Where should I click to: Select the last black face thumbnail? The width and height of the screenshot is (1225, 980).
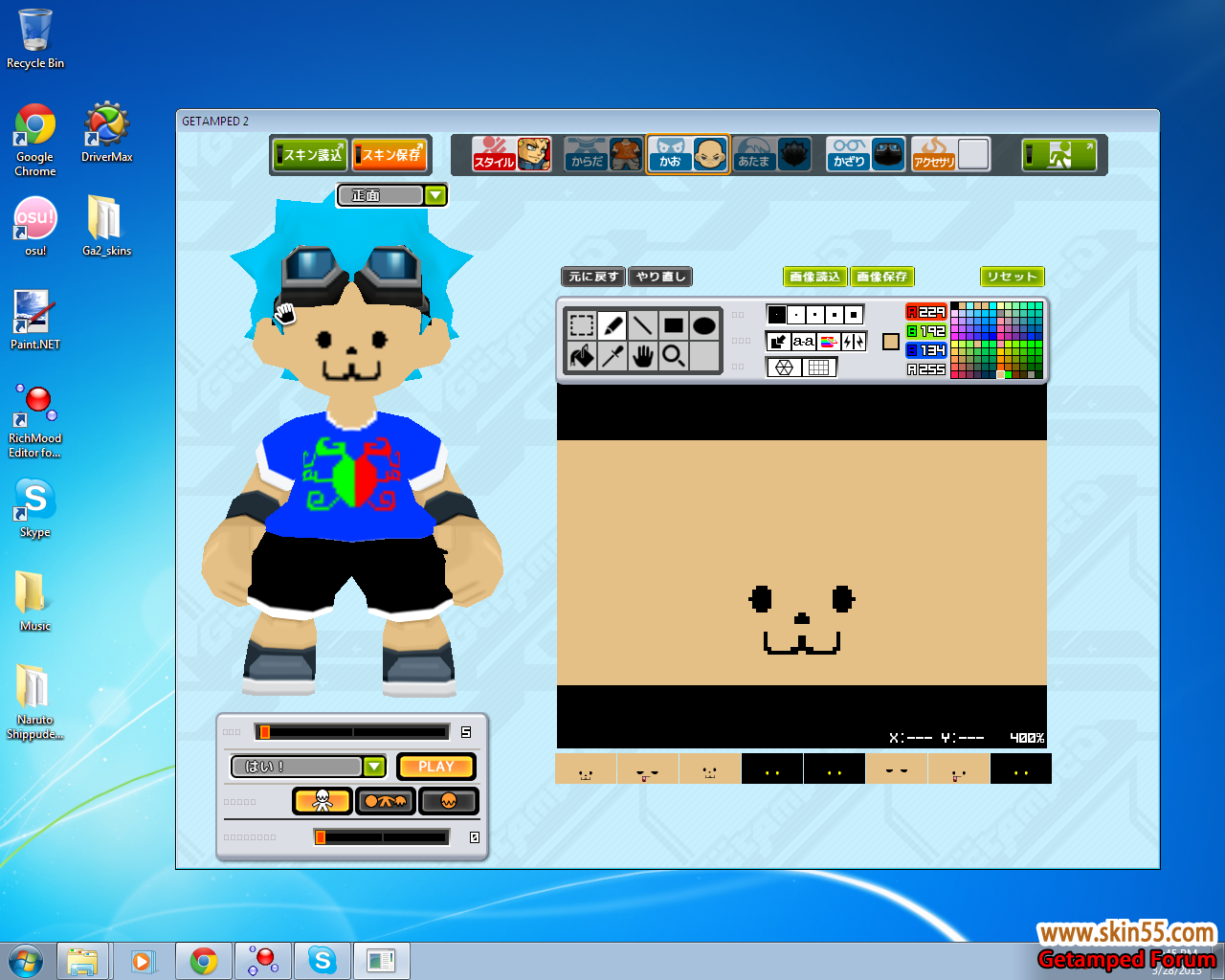1021,768
